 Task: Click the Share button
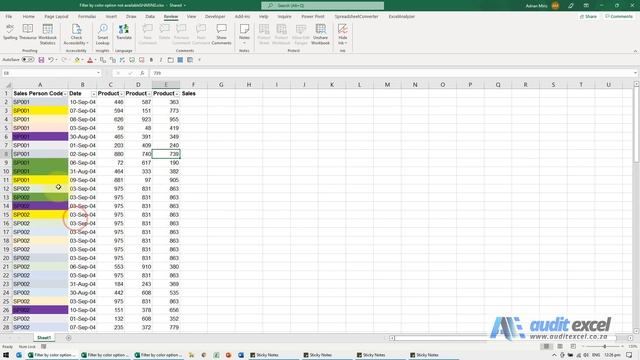pyautogui.click(x=588, y=16)
